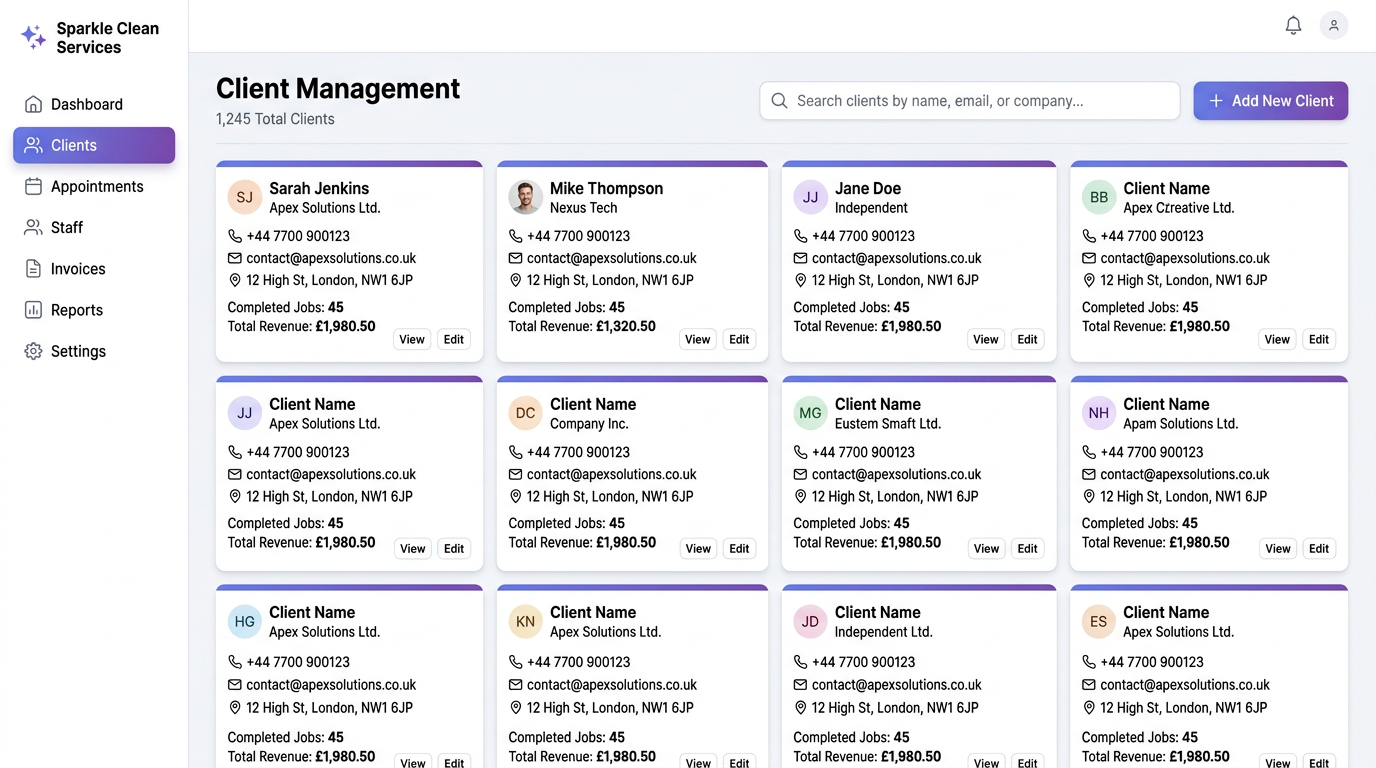Select Clients in the sidebar menu
The image size is (1376, 768).
click(x=93, y=145)
